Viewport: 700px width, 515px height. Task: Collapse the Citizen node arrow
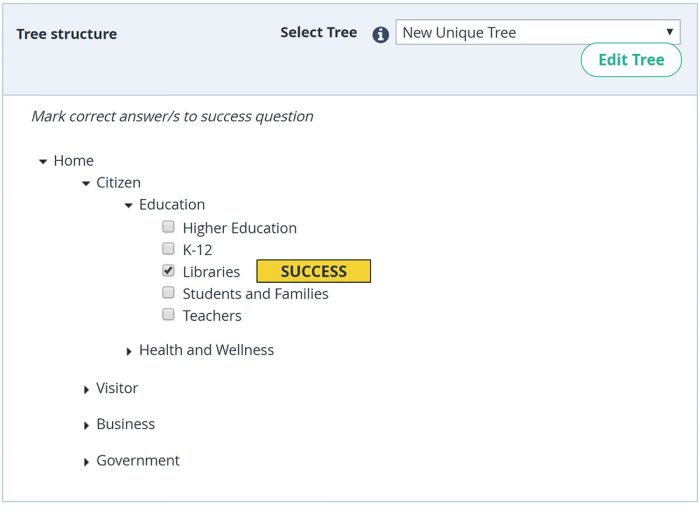pyautogui.click(x=86, y=183)
